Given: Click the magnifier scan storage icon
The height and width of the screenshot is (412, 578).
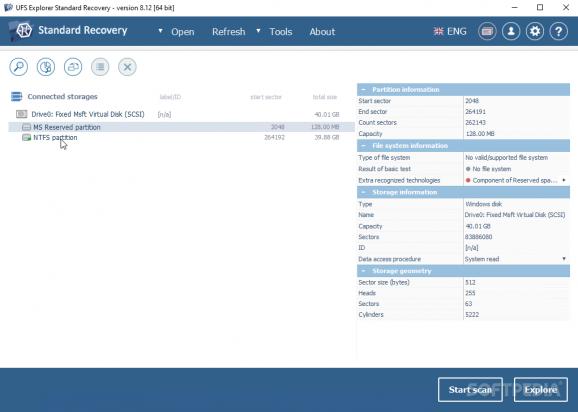Looking at the screenshot, I should pos(18,67).
